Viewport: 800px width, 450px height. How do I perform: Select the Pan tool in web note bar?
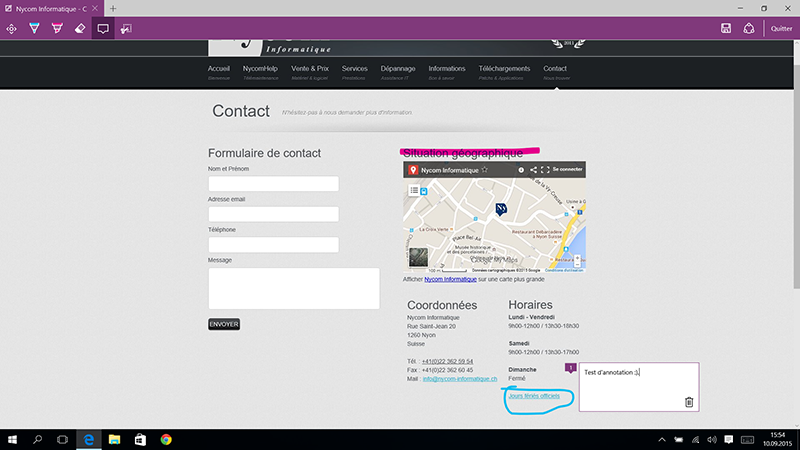[11, 29]
